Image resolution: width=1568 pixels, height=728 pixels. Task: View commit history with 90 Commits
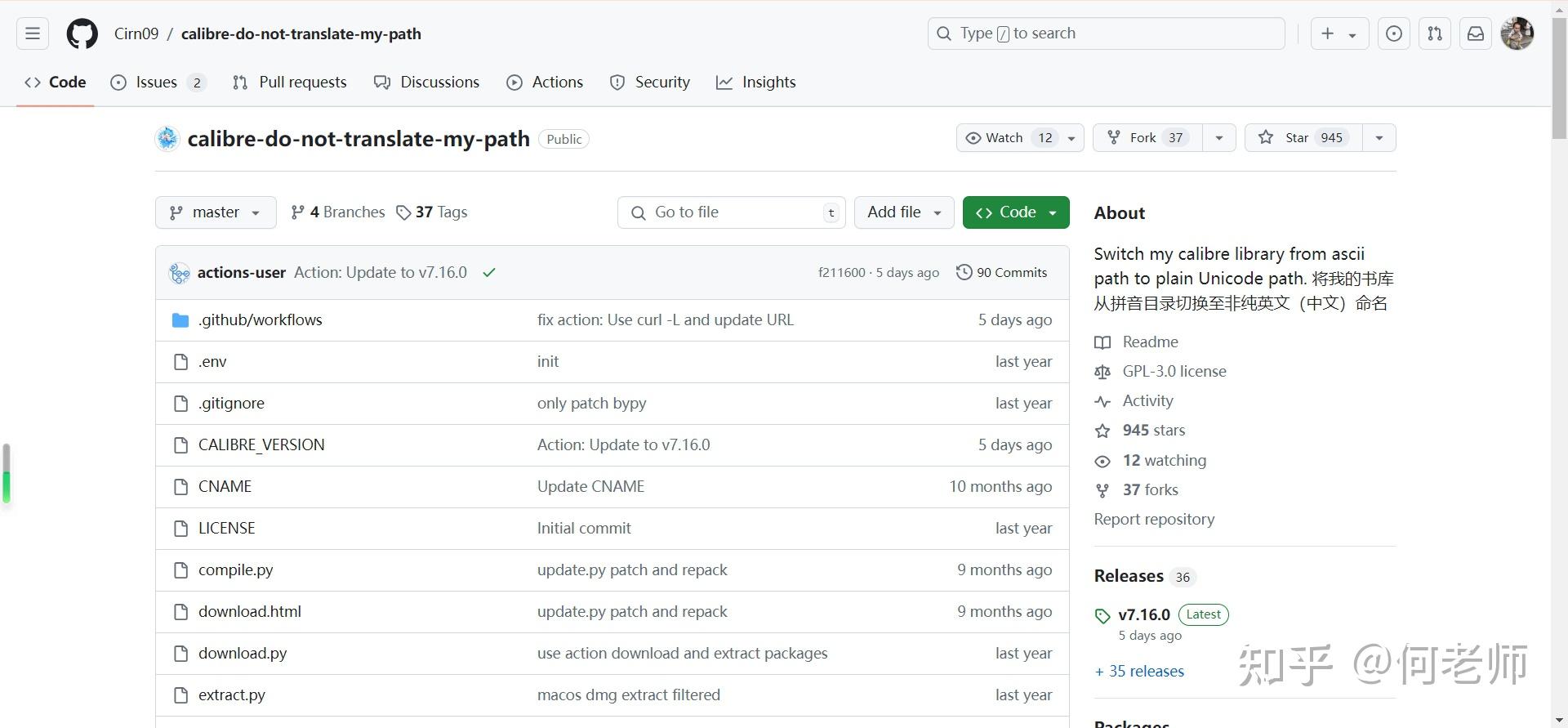click(1002, 273)
